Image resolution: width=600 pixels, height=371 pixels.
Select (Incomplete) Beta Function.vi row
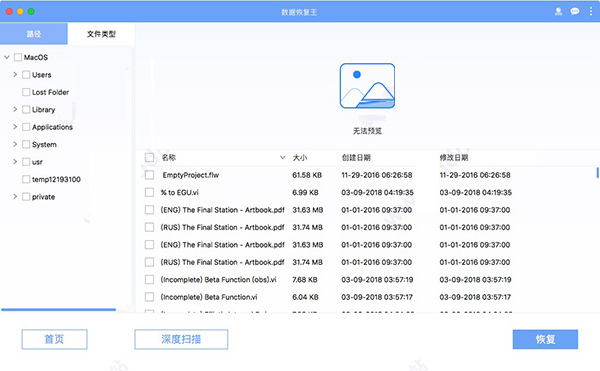coord(209,297)
